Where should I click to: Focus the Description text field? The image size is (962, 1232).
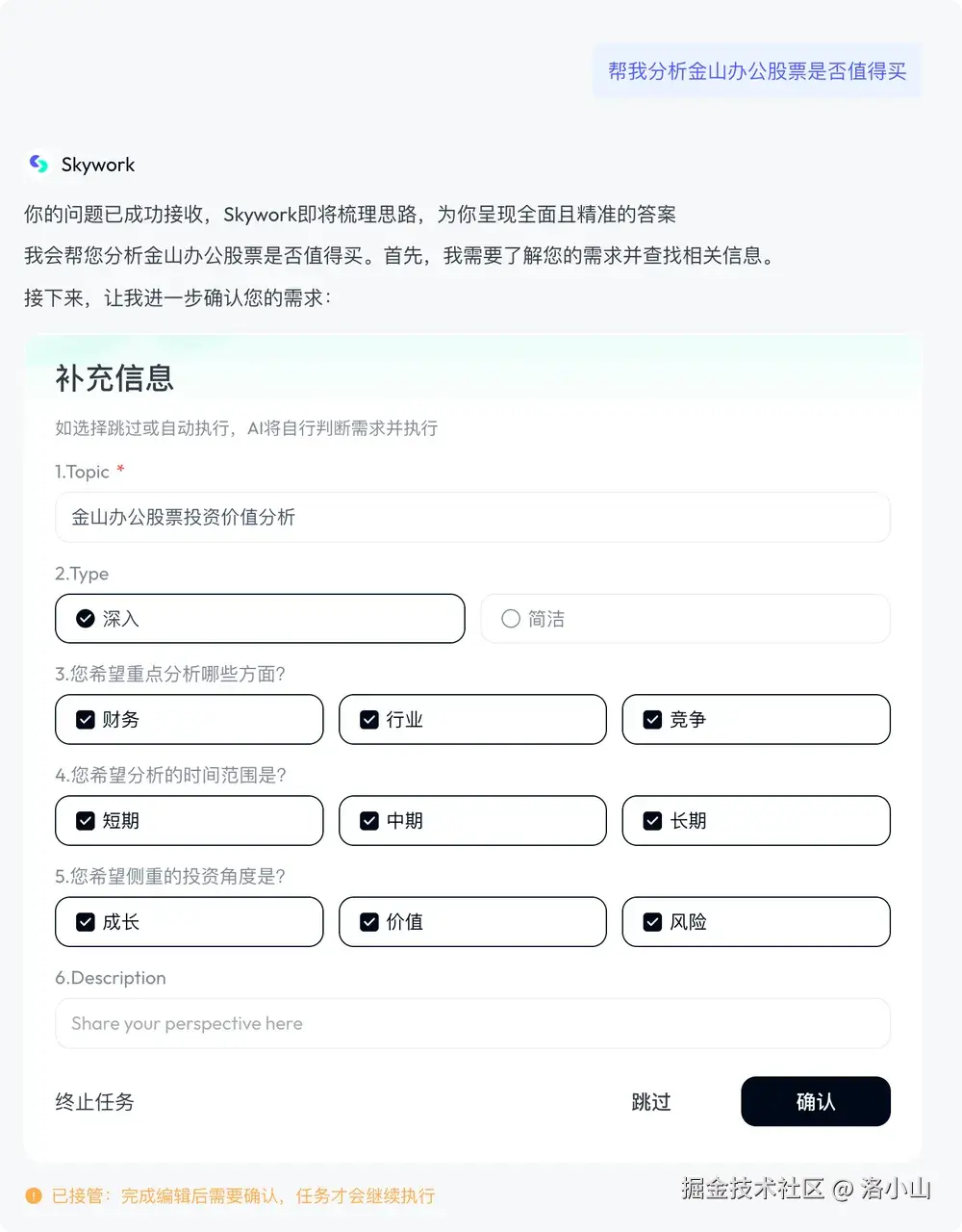[472, 1023]
